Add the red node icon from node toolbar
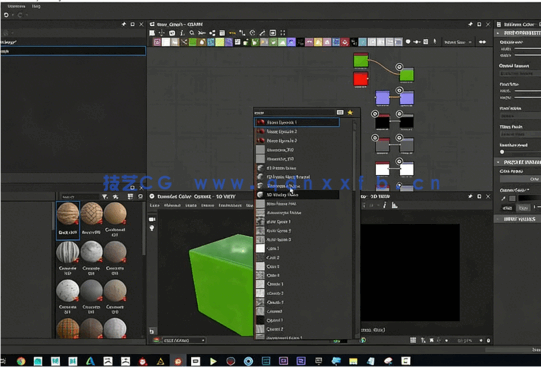This screenshot has height=367, width=541. (345, 42)
